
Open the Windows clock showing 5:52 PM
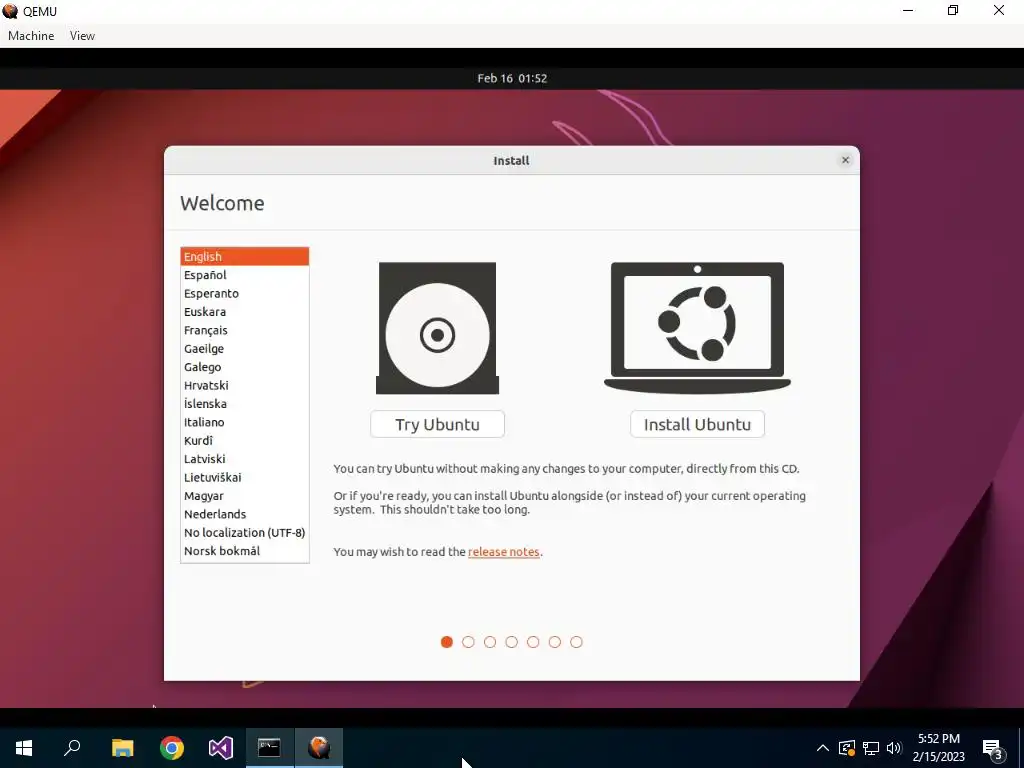coord(938,748)
